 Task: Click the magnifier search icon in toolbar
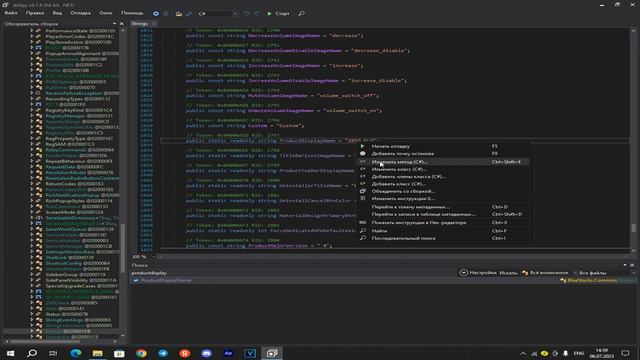coord(302,13)
